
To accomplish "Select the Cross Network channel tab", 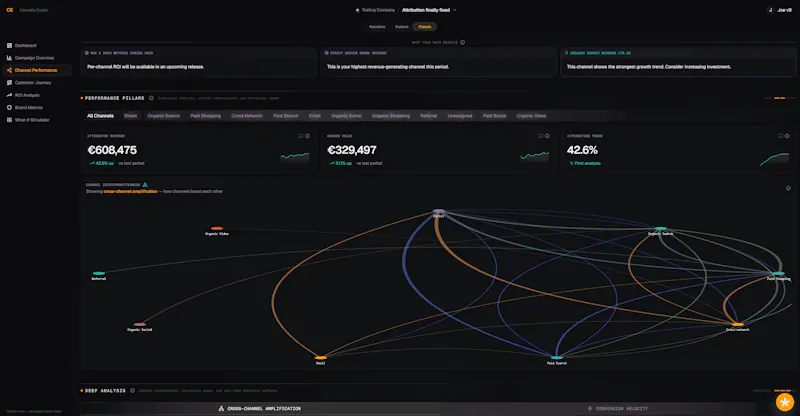I will tap(247, 116).
